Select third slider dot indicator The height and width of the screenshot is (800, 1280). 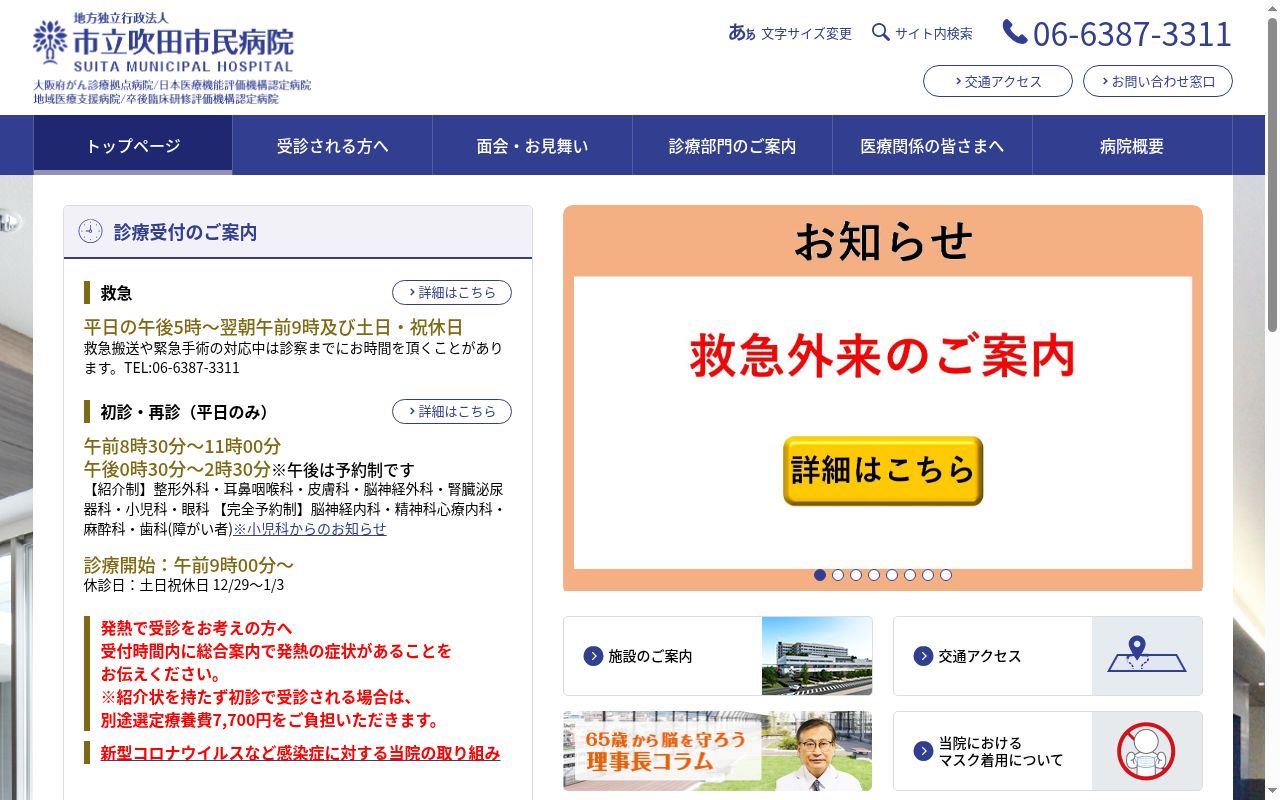coord(856,575)
